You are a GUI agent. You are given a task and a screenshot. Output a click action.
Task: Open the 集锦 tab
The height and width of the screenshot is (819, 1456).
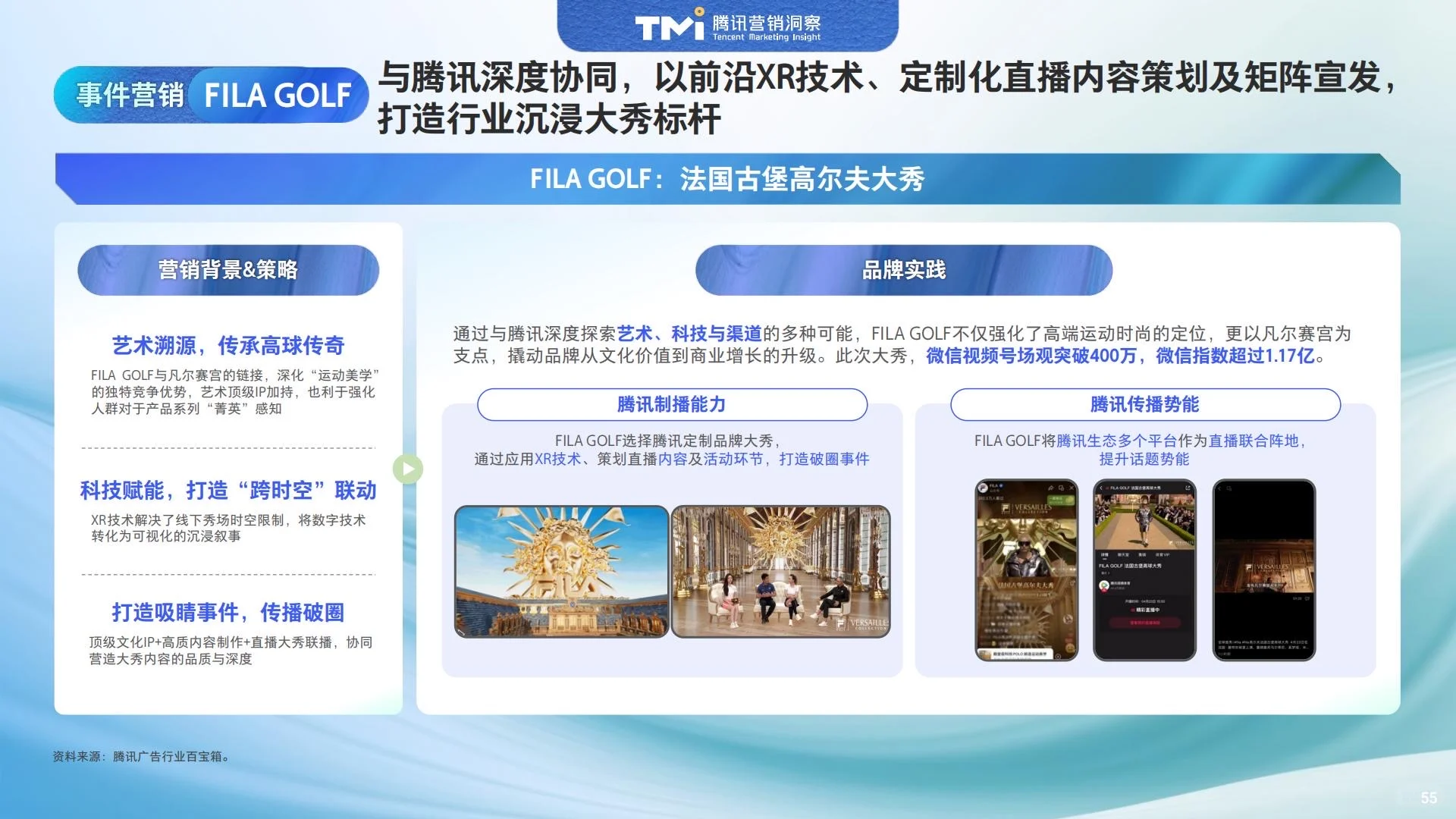pos(1144,554)
